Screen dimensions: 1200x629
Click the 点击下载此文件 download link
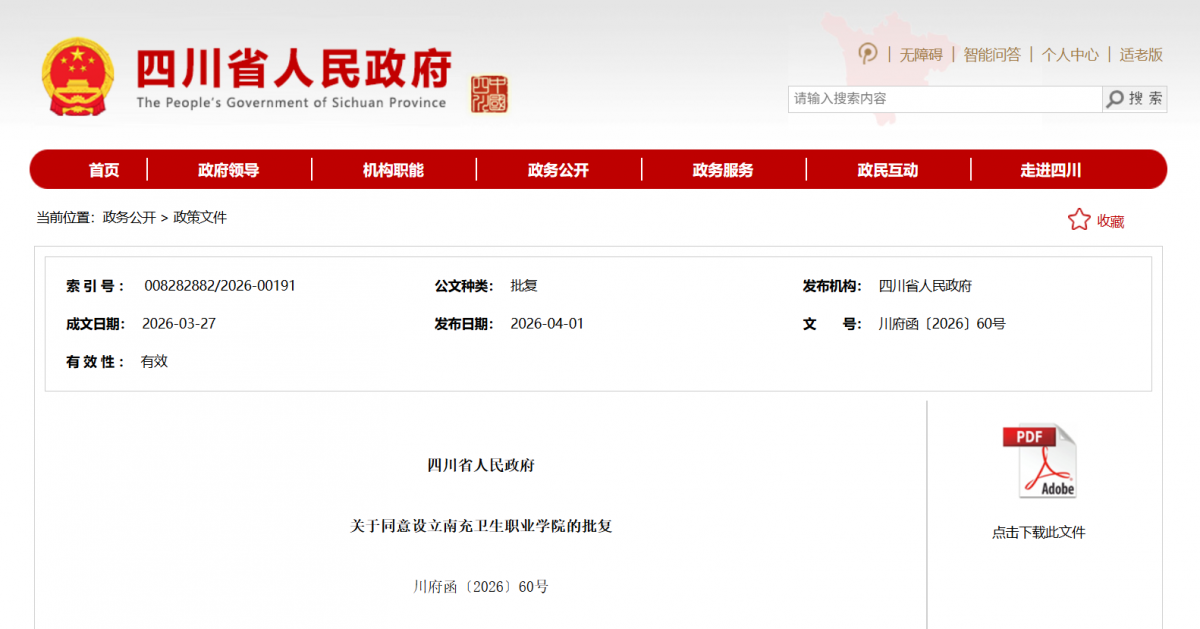tap(1038, 533)
